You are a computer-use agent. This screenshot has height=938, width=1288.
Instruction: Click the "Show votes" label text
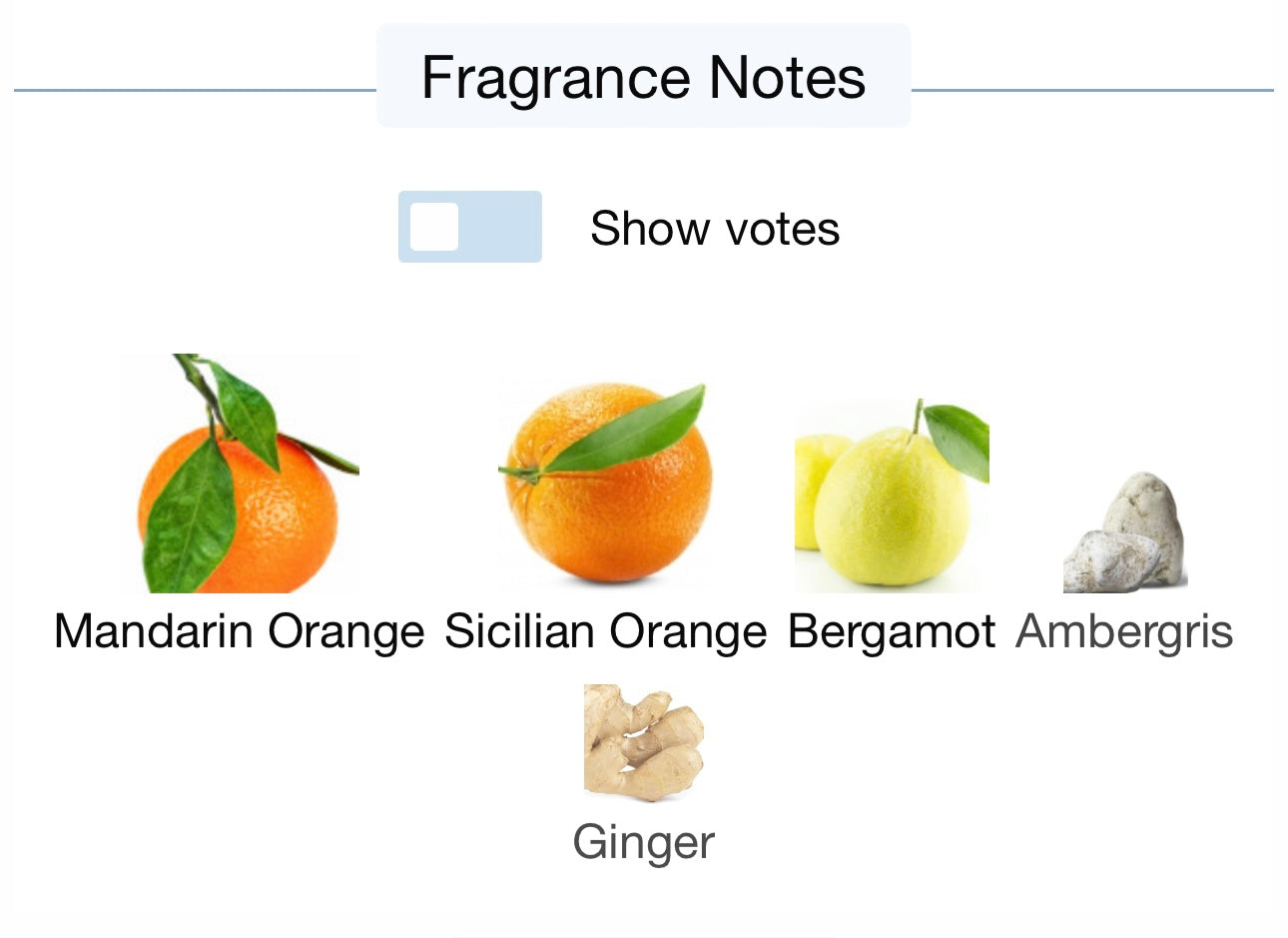click(x=715, y=229)
